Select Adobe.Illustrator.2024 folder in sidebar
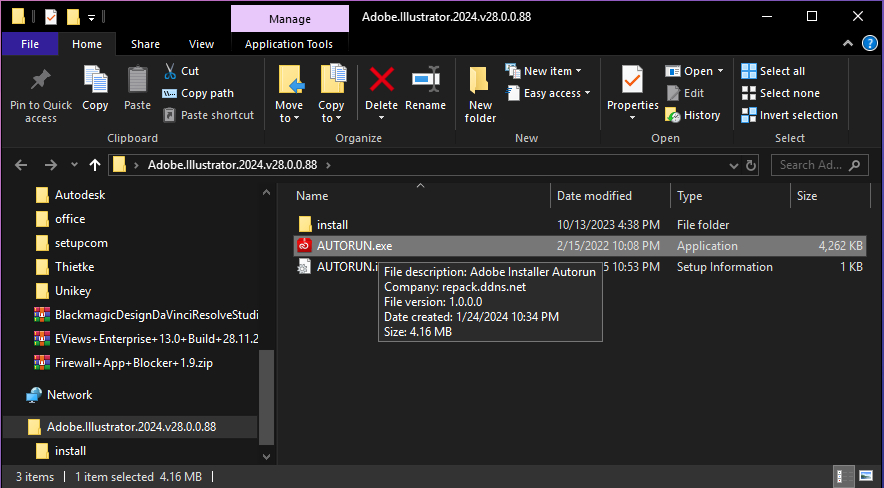This screenshot has height=488, width=884. pos(130,427)
